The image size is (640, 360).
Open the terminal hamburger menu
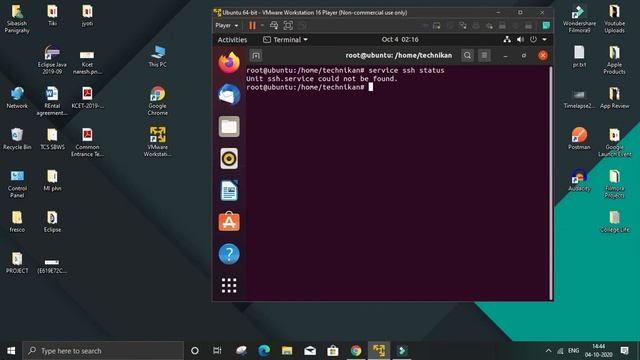(x=484, y=56)
